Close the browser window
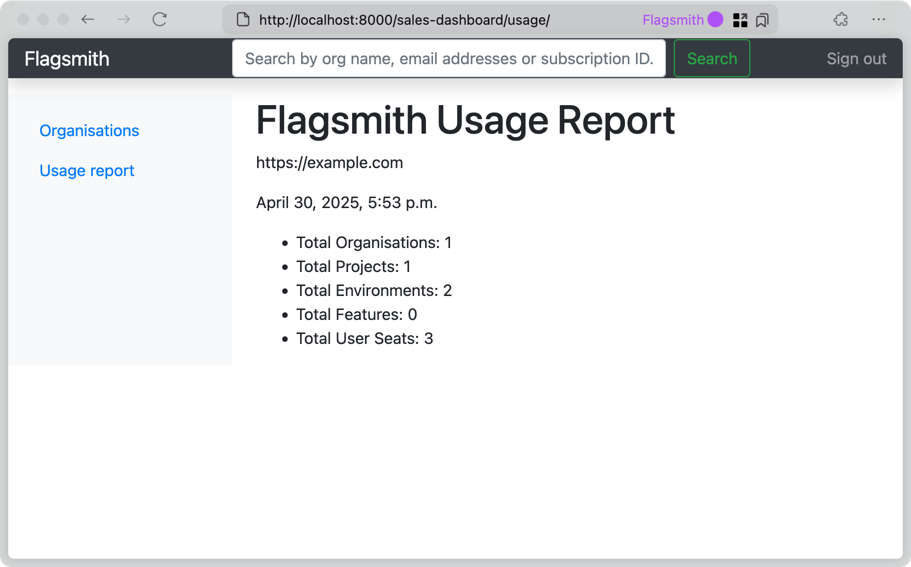This screenshot has width=911, height=567. pos(24,19)
